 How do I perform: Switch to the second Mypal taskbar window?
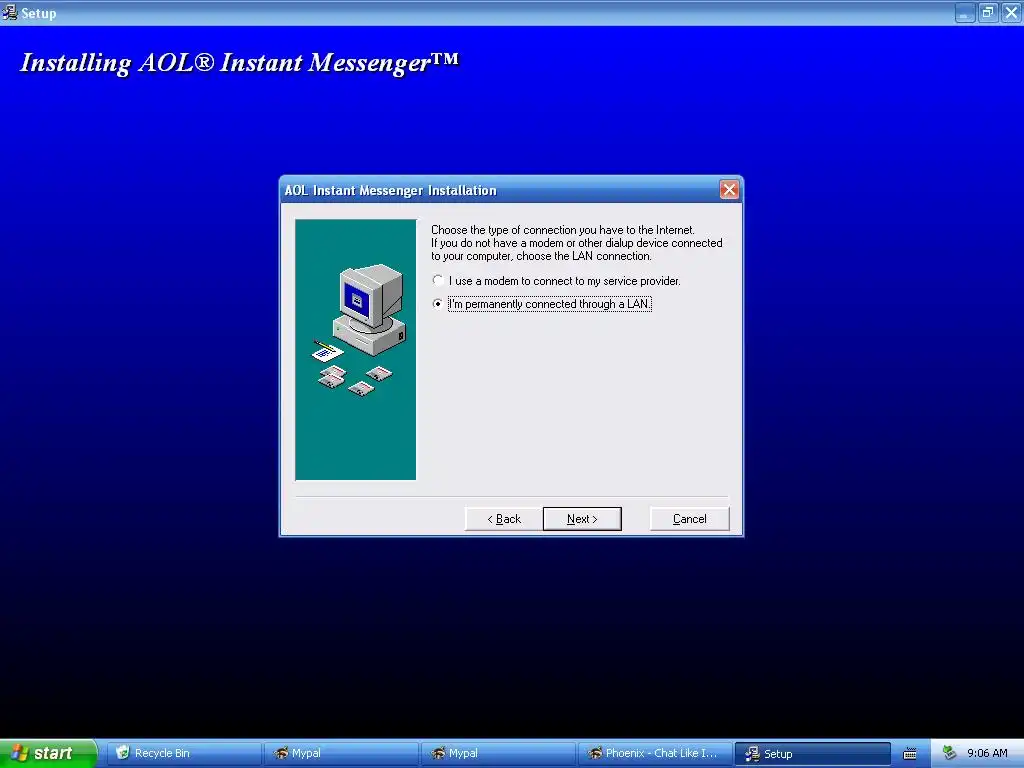click(498, 754)
